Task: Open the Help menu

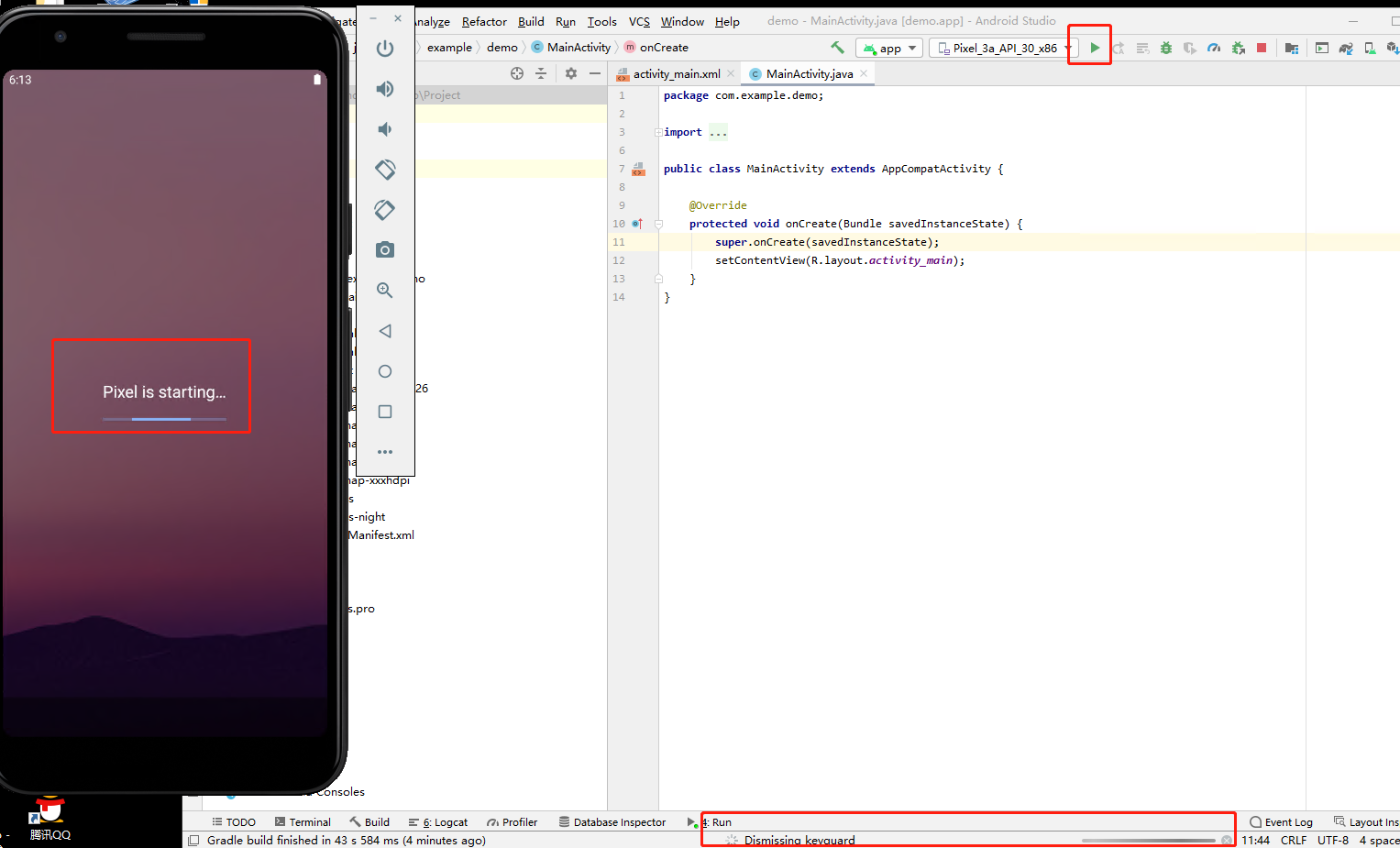Action: (x=727, y=22)
